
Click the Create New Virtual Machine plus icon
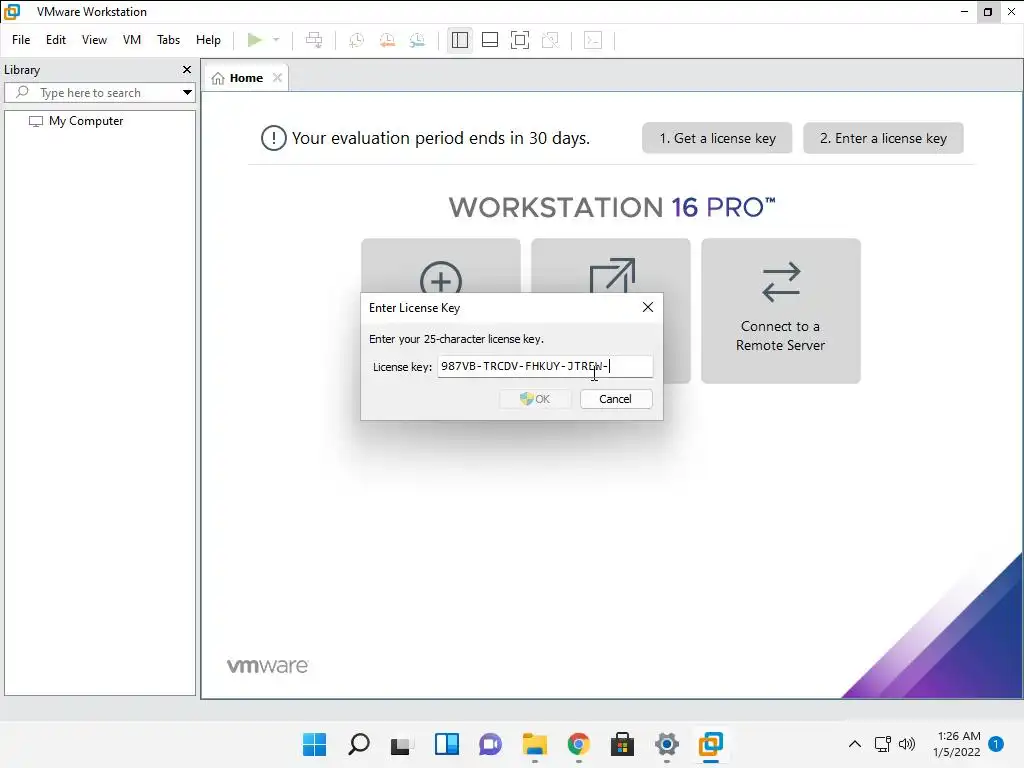441,278
